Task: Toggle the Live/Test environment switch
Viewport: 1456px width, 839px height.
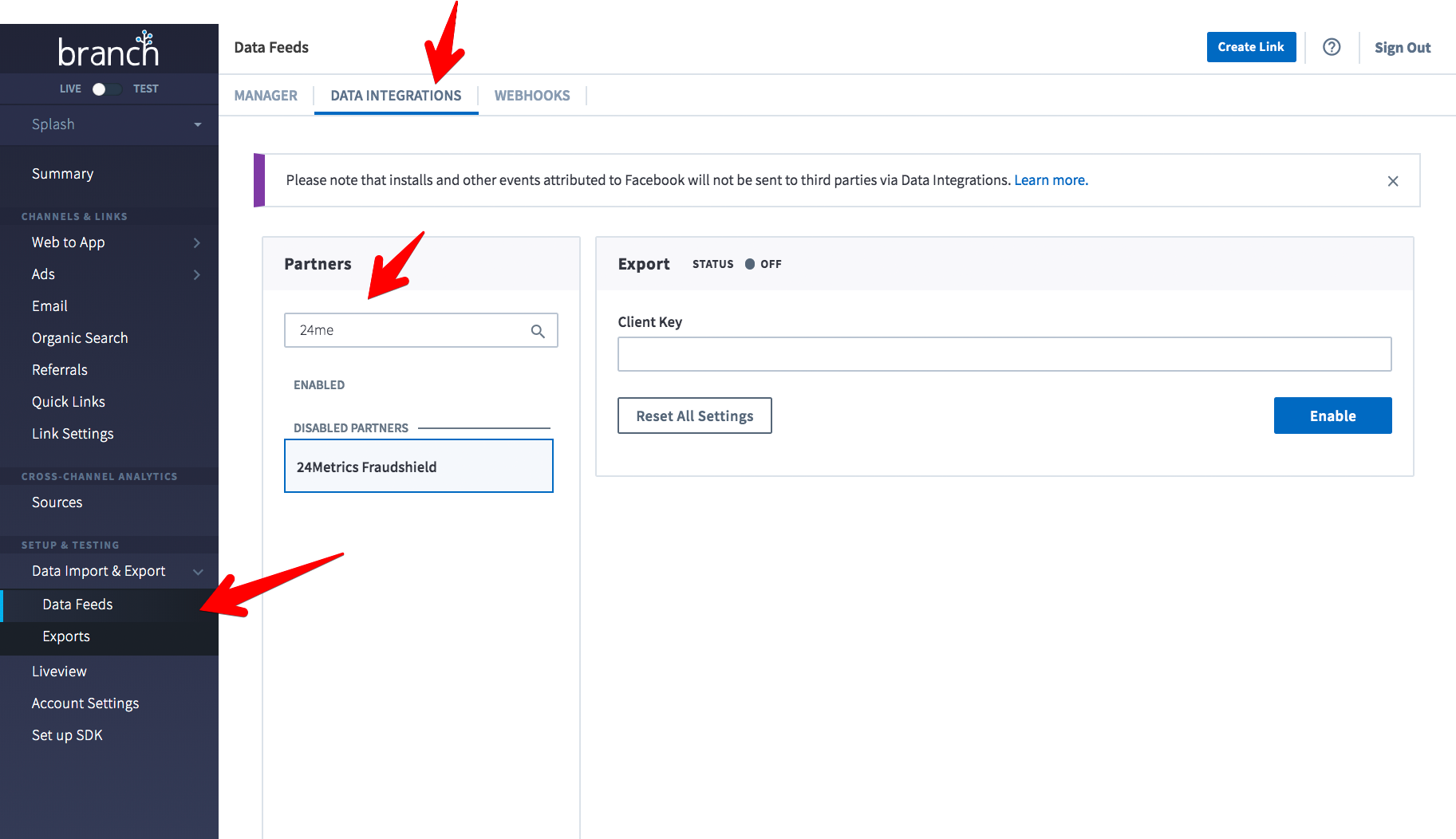Action: pos(106,89)
